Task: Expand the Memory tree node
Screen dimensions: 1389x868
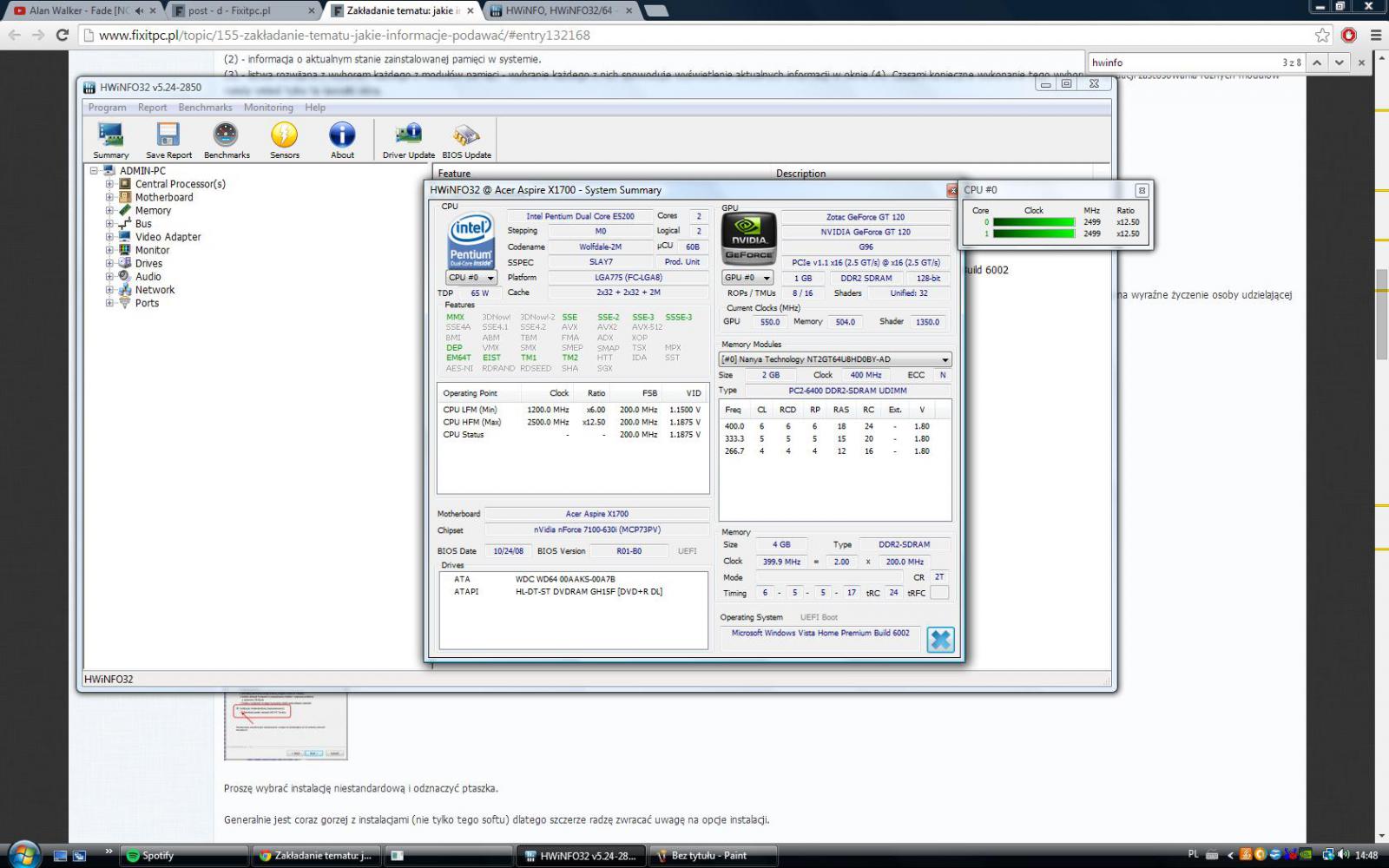Action: tap(109, 210)
